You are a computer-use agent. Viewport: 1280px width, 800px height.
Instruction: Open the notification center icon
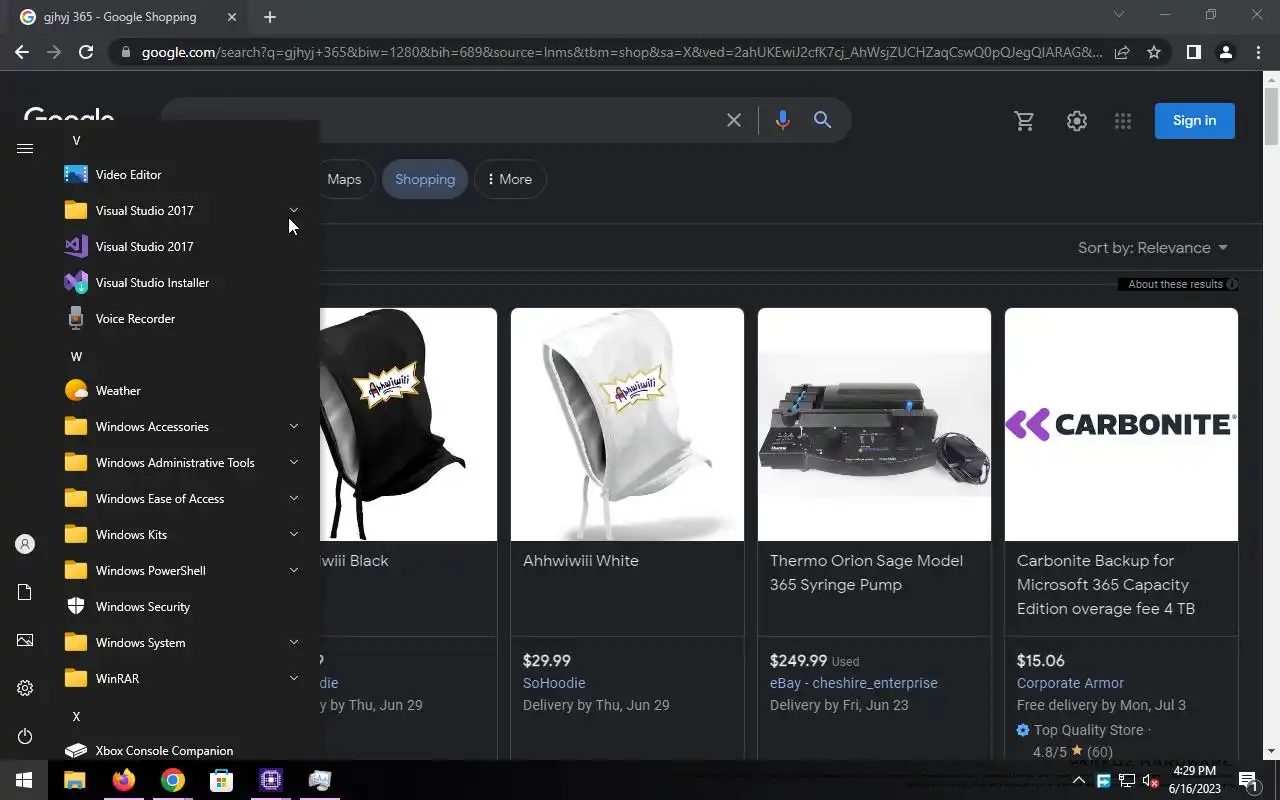click(1248, 780)
